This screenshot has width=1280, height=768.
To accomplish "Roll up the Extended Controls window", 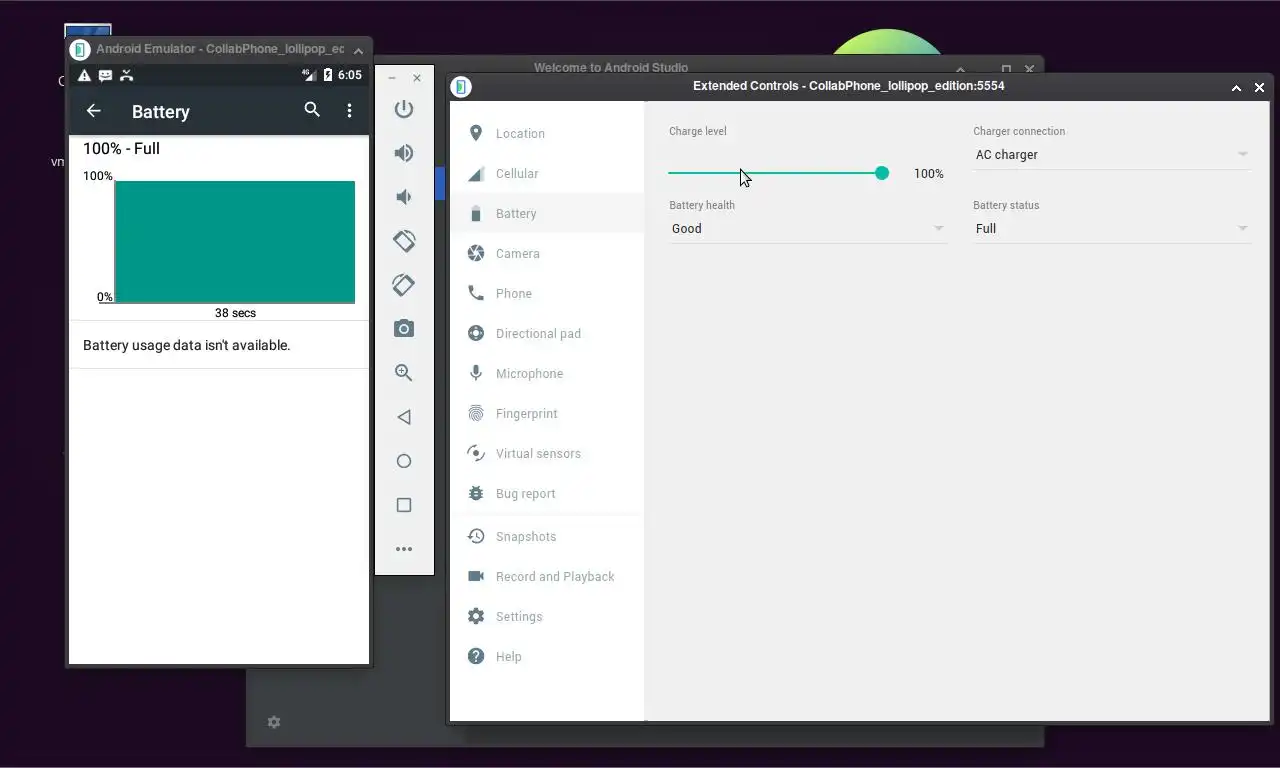I will tap(1236, 88).
